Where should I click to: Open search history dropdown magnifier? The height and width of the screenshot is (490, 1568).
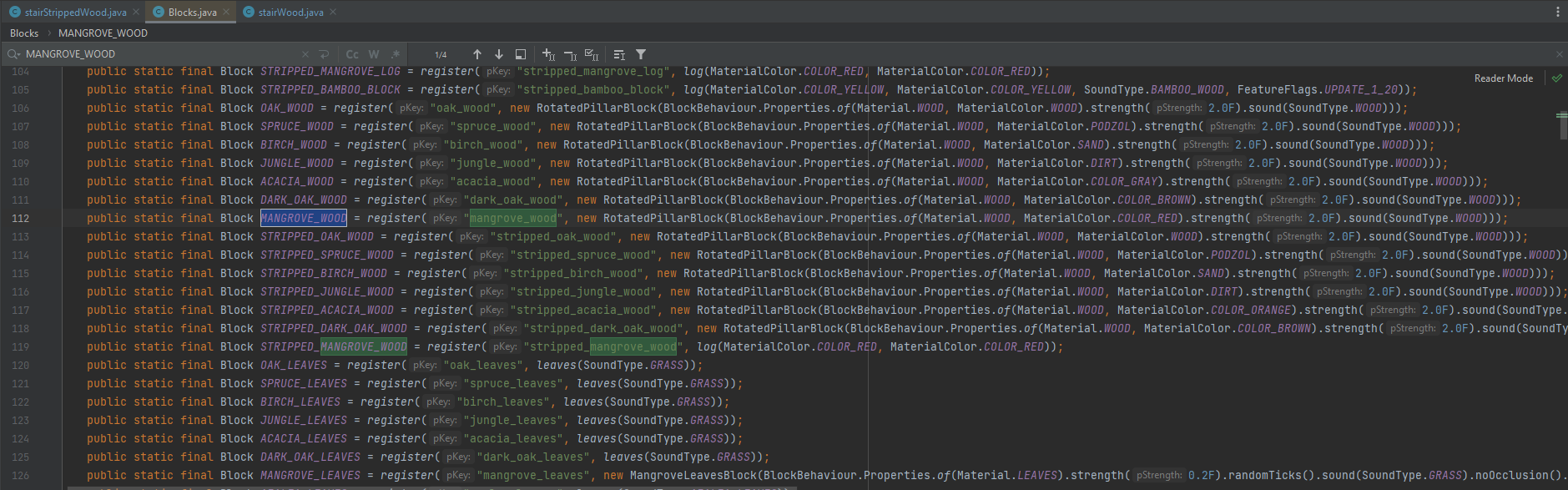[x=13, y=54]
